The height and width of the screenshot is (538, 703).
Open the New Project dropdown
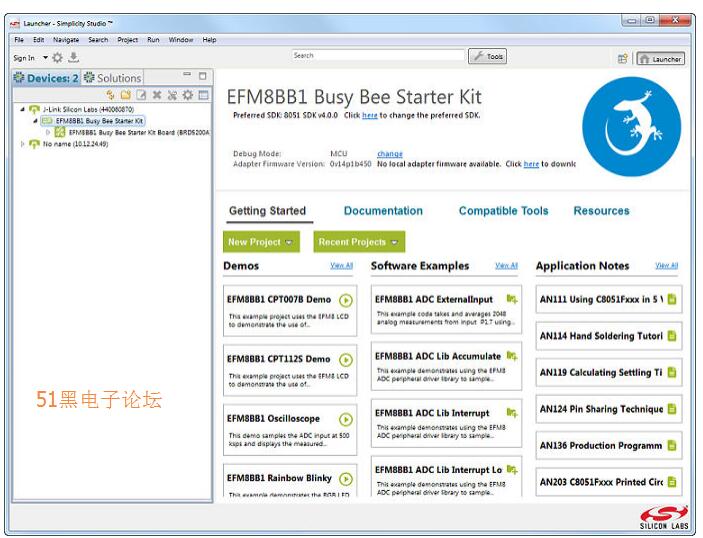coord(261,242)
